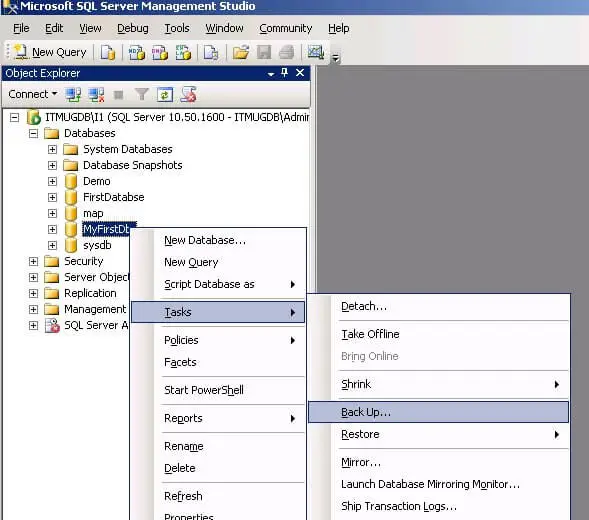Screen dimensions: 589x520
Task: Choose Delete from context menu
Action: click(218, 468)
